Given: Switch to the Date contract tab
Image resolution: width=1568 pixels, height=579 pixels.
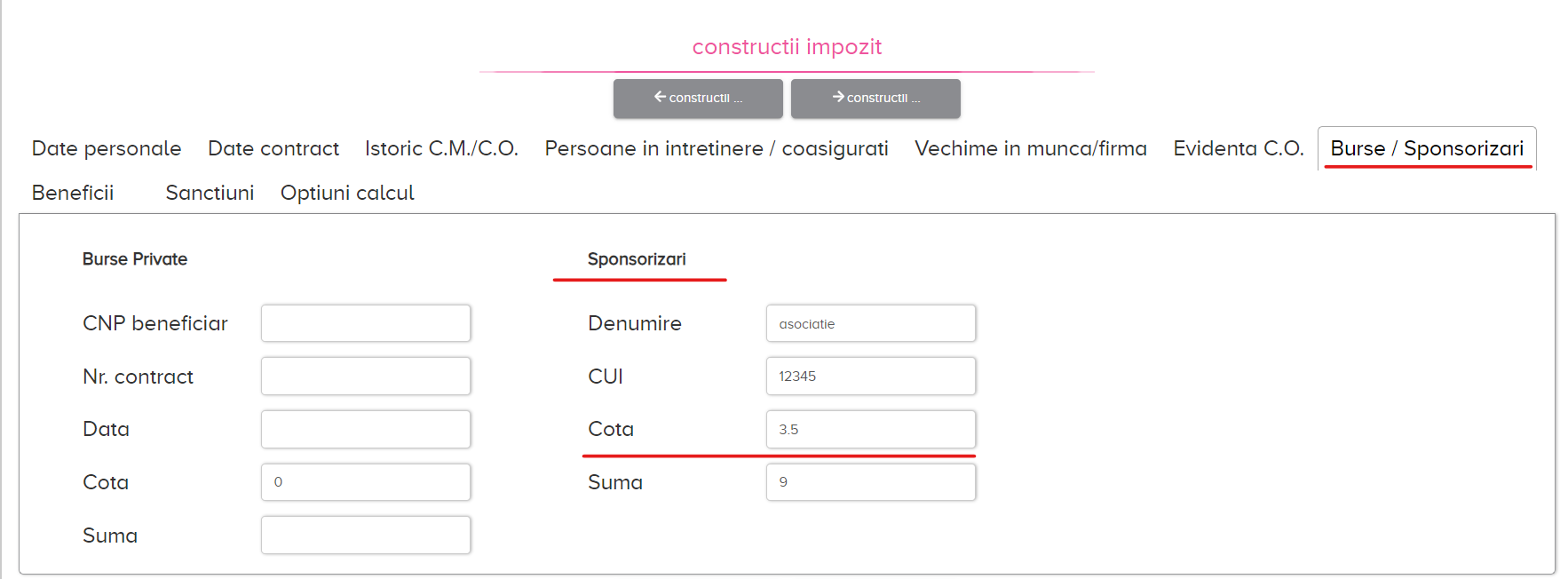Looking at the screenshot, I should tap(273, 148).
